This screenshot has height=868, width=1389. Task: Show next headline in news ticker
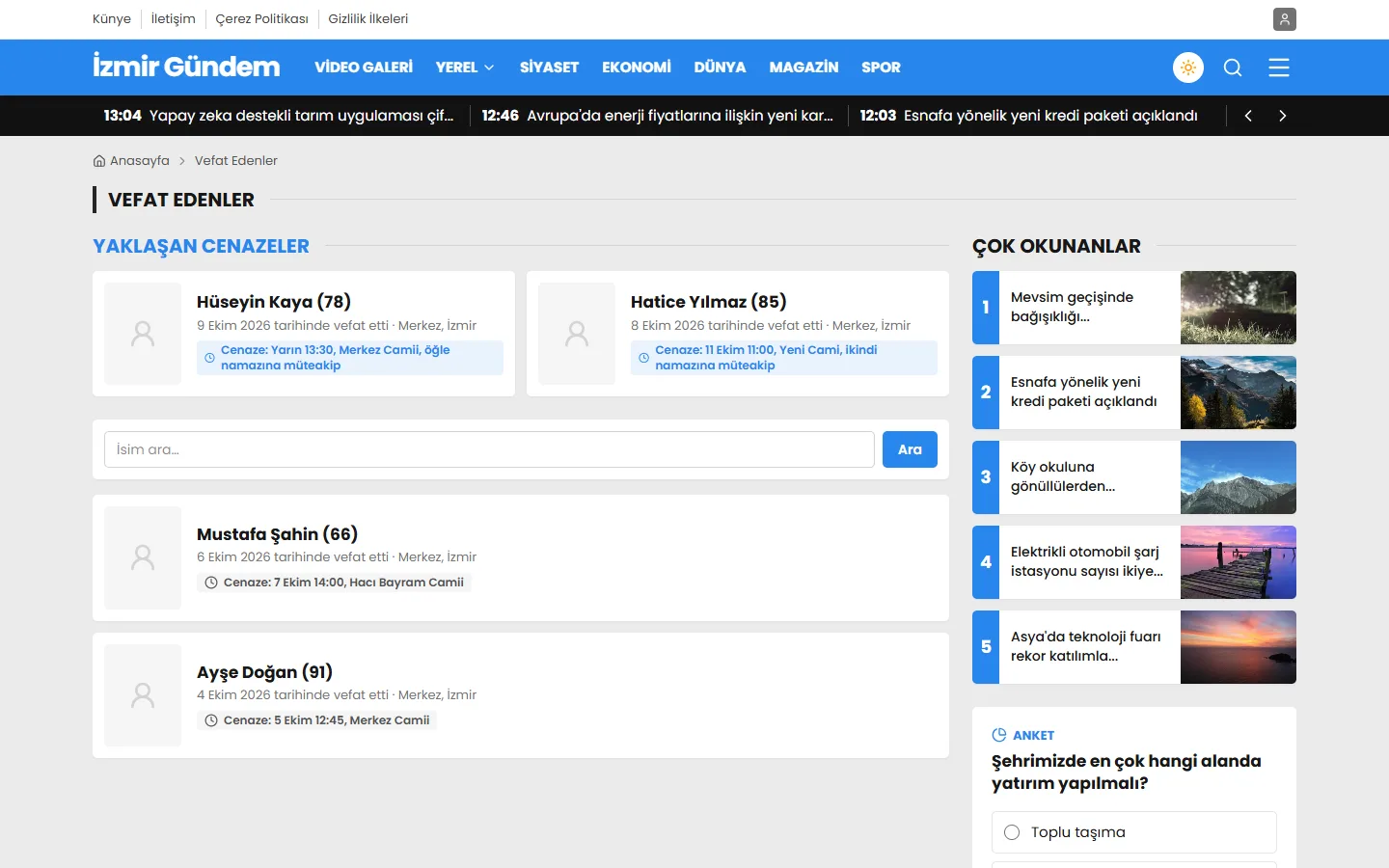1282,116
